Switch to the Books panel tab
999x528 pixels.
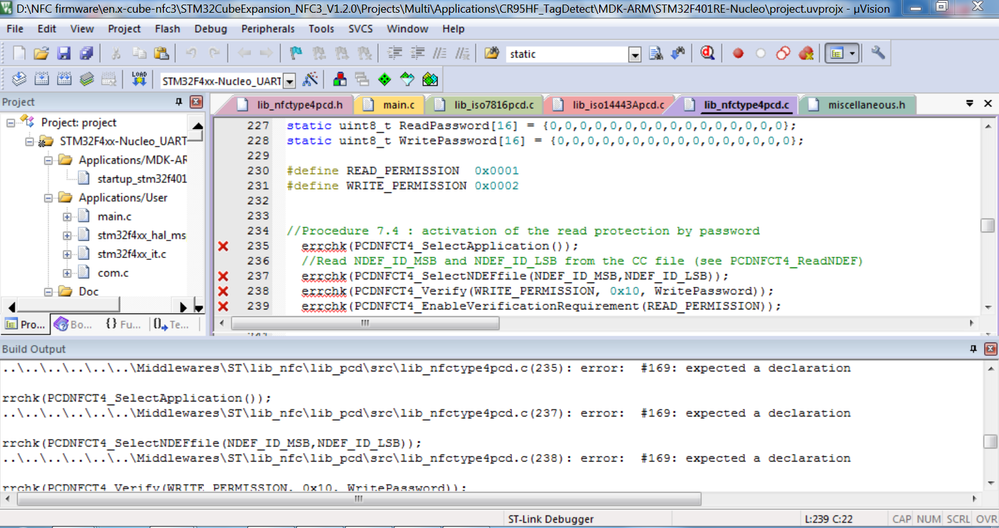74,324
